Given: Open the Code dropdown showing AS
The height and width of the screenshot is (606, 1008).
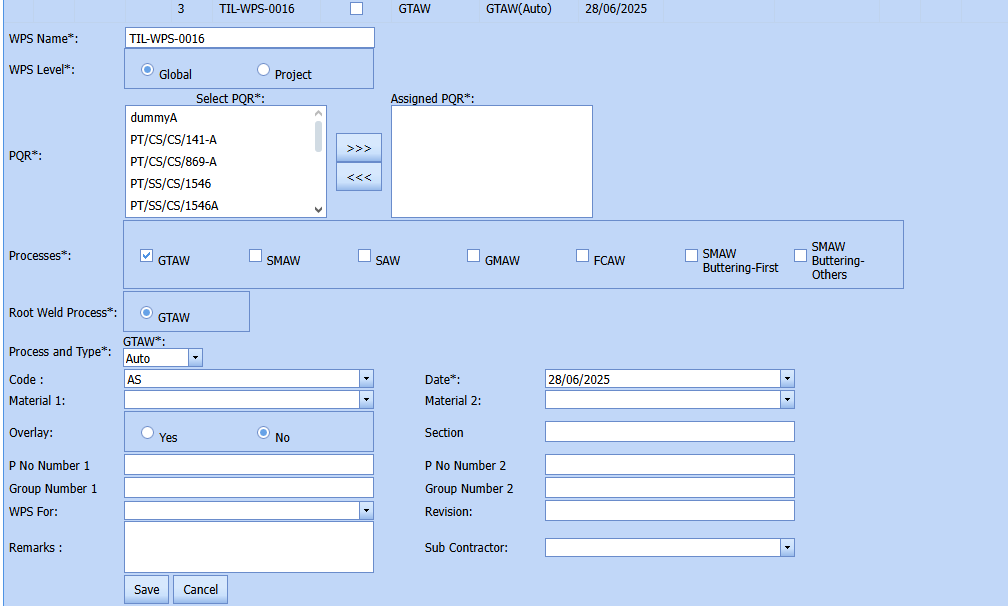Looking at the screenshot, I should [x=366, y=379].
